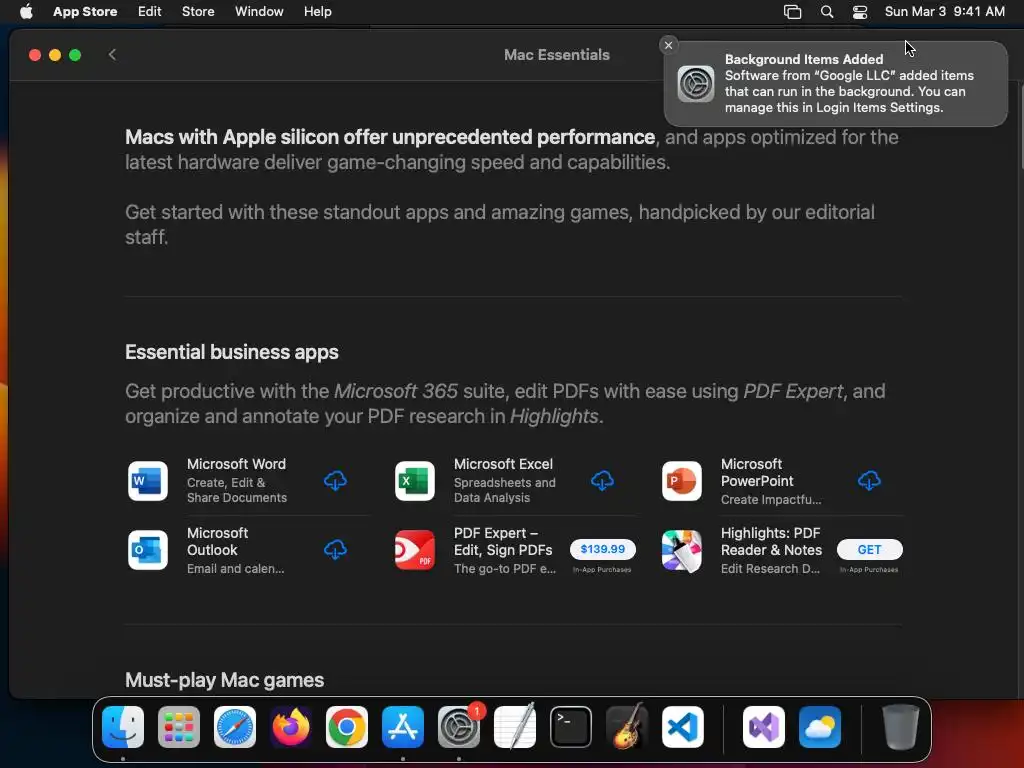Click the Essential business apps heading
Viewport: 1024px width, 768px height.
tap(232, 352)
